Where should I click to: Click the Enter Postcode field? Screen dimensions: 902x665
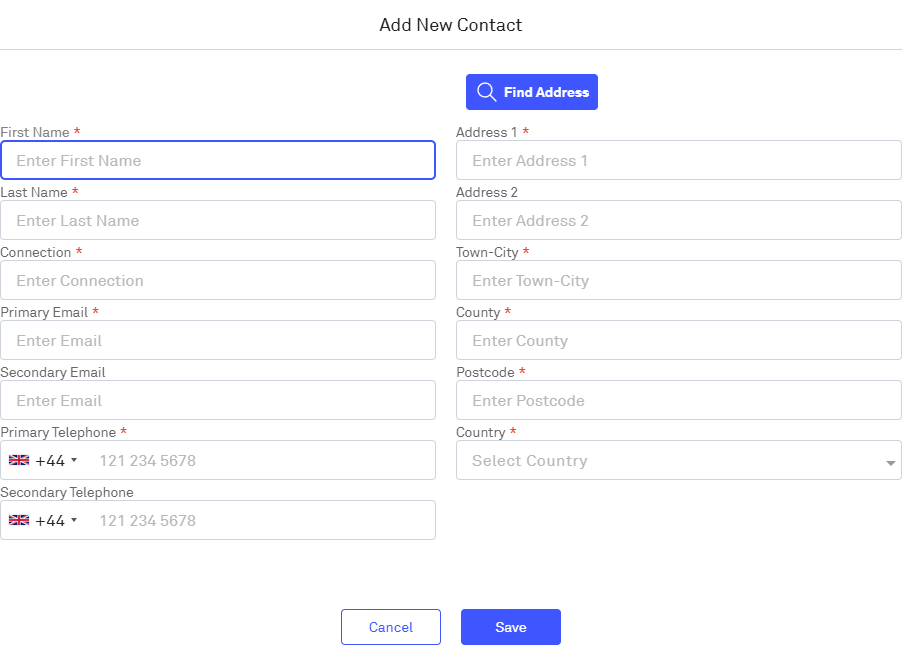coord(678,400)
